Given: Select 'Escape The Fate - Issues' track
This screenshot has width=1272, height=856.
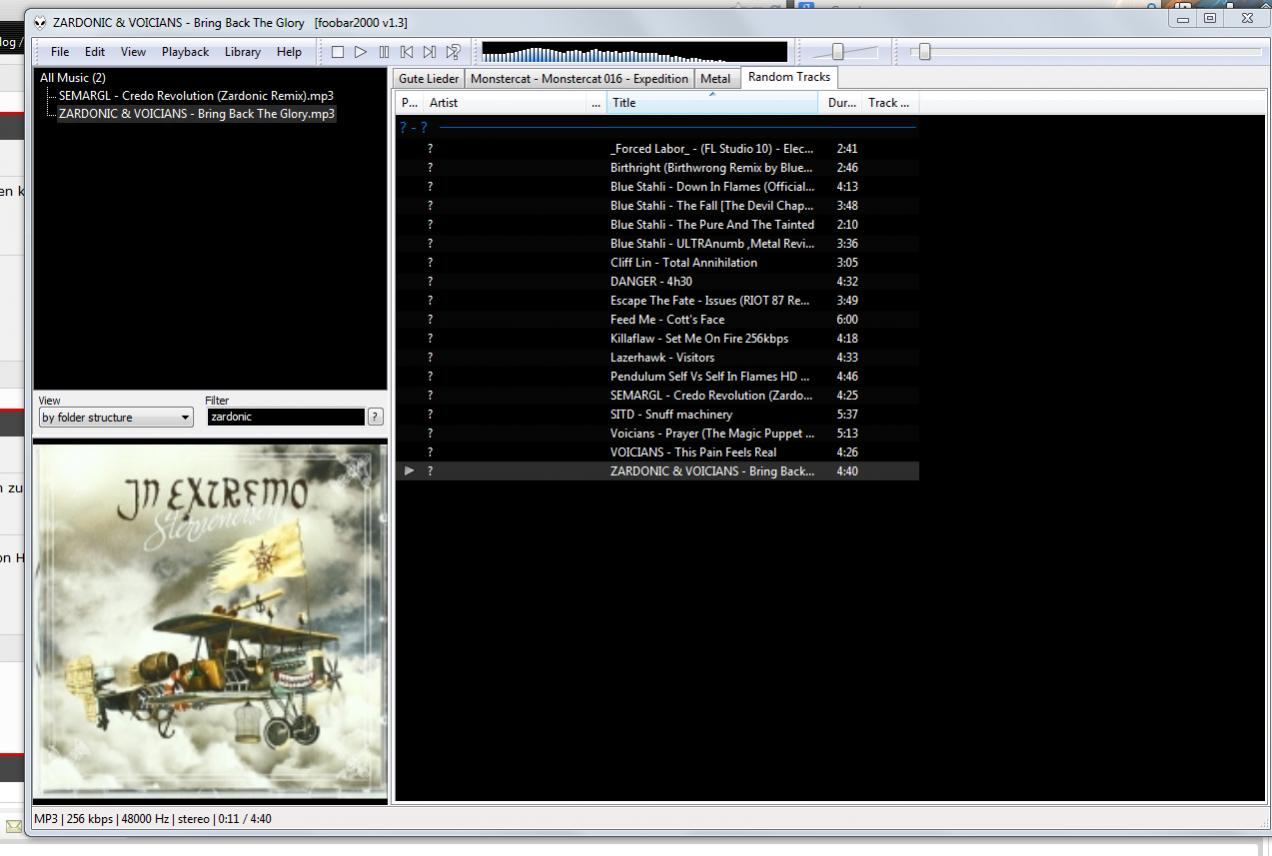Looking at the screenshot, I should [x=657, y=300].
